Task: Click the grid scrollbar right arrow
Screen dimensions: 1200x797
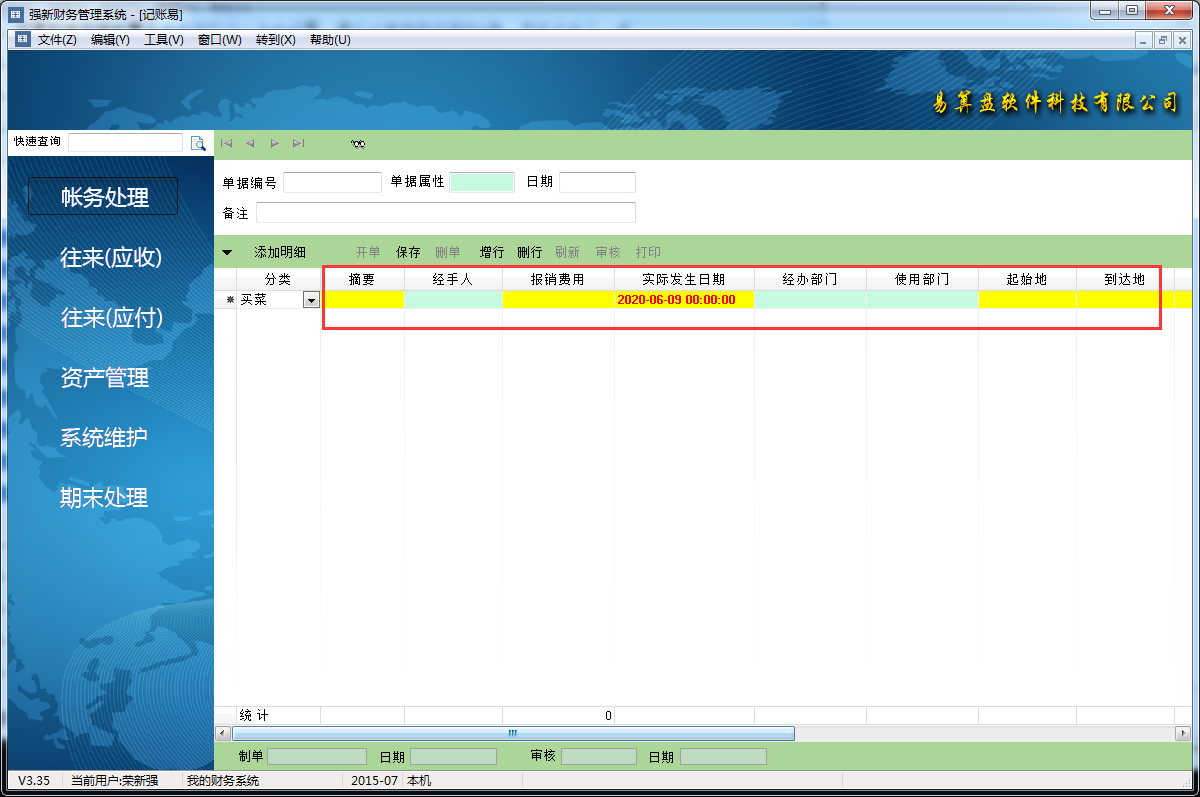Action: [1181, 733]
